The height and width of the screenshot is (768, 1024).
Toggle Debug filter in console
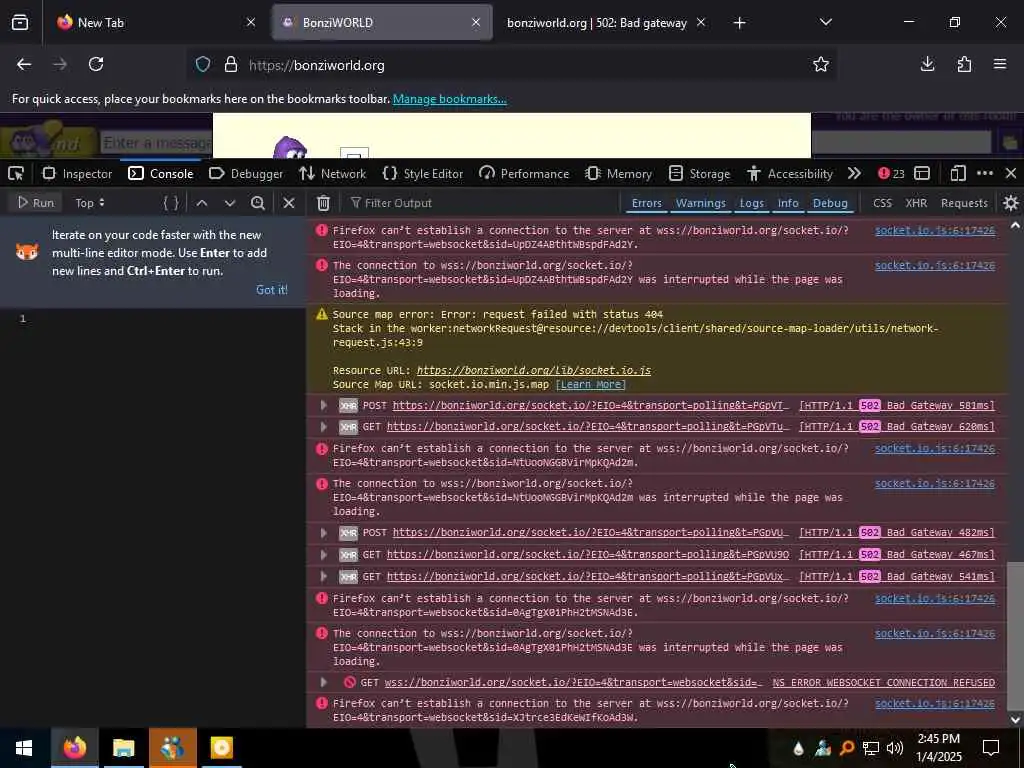830,203
